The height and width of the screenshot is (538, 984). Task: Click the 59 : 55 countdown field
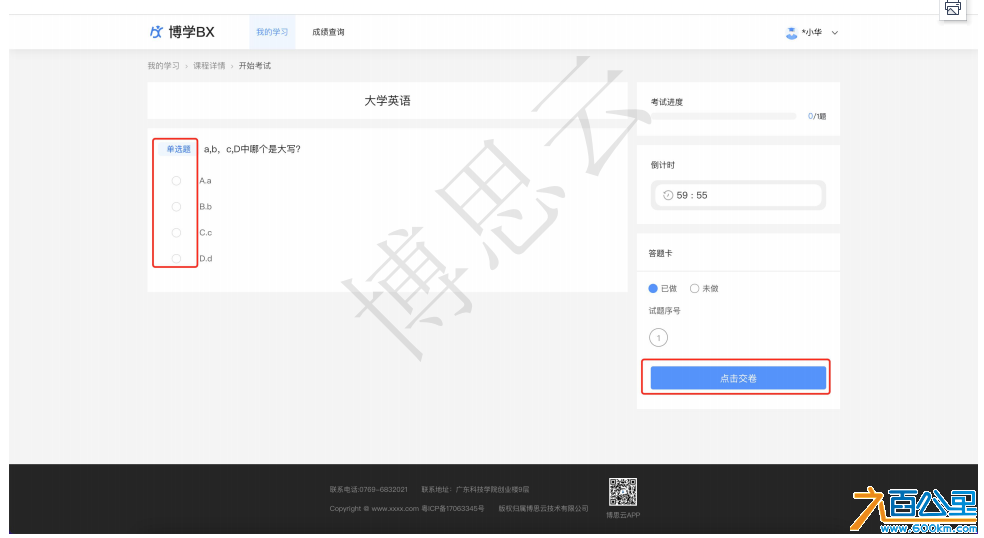coord(738,195)
